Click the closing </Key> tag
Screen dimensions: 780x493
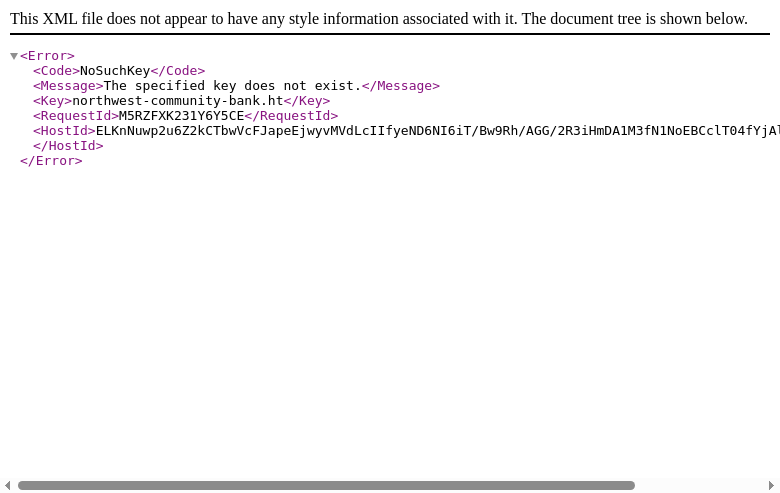pos(306,100)
